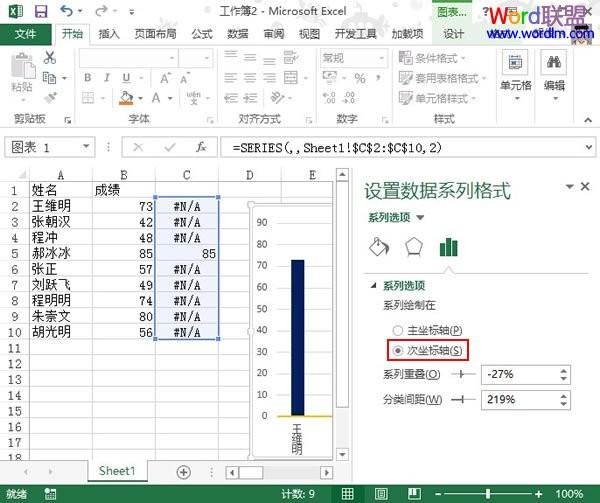The width and height of the screenshot is (600, 503).
Task: Add a new sheet with plus icon
Action: [183, 471]
